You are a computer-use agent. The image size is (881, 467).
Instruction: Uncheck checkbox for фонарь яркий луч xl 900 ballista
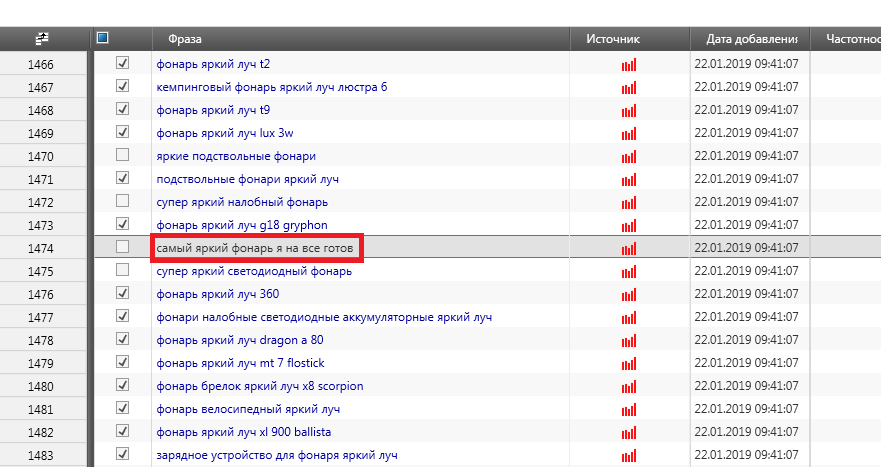(x=122, y=431)
